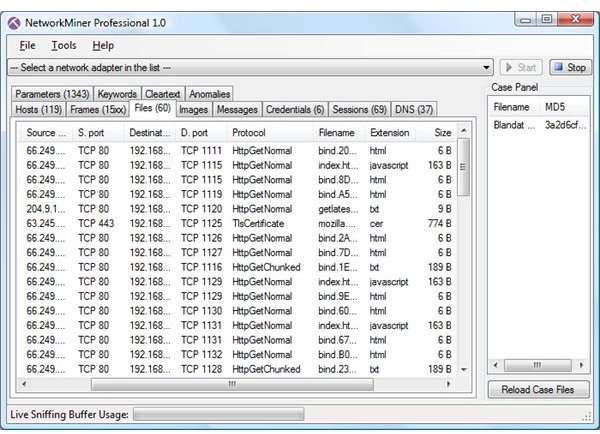Viewport: 600px width, 434px height.
Task: Click the Reload Case Files button
Action: [x=538, y=390]
